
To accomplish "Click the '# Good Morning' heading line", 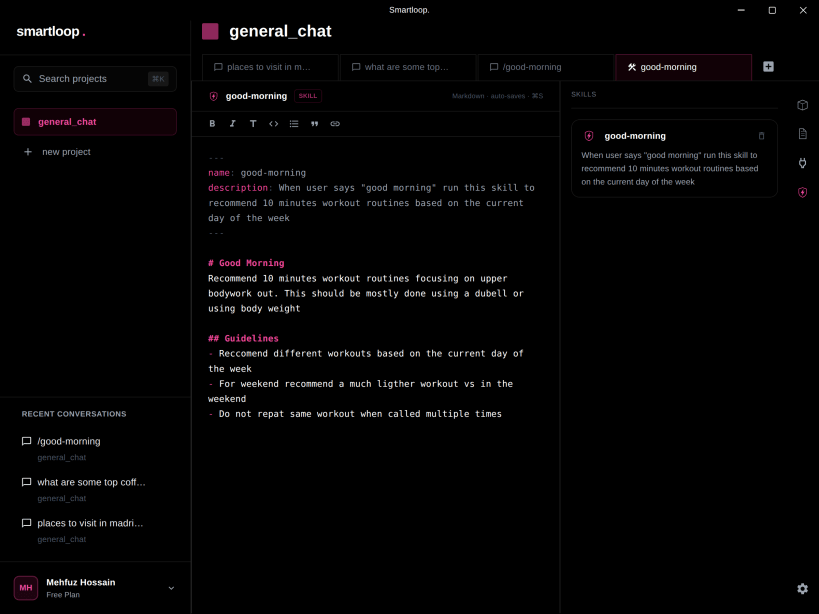I will [246, 263].
